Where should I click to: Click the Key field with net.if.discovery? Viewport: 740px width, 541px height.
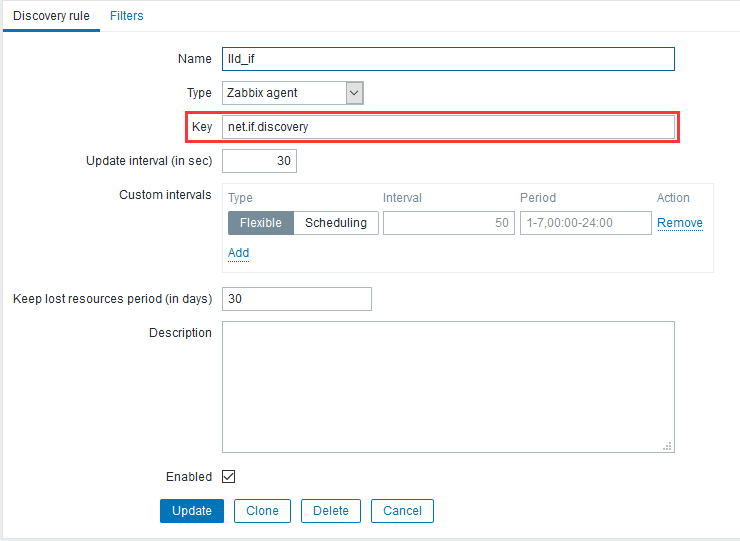[448, 127]
